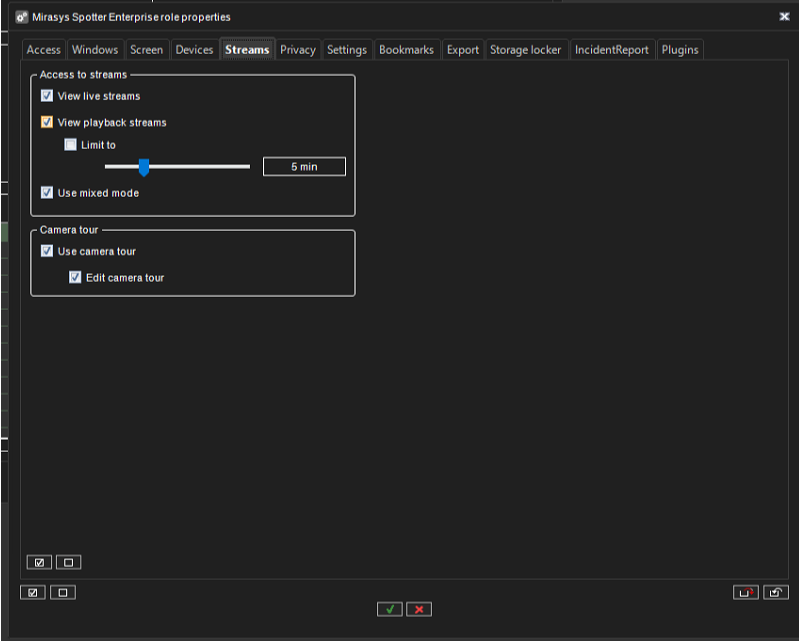Select the IncidentReport tab
The image size is (799, 641).
point(611,50)
